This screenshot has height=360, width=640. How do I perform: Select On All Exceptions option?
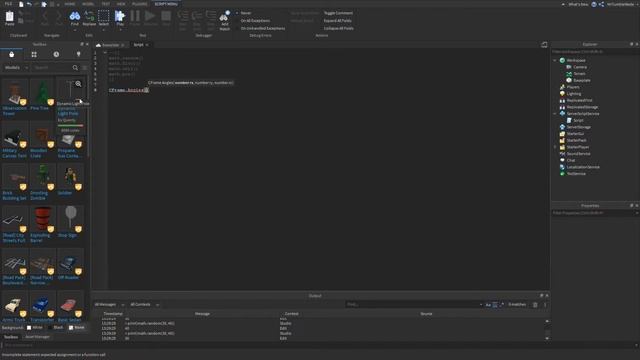(255, 20)
